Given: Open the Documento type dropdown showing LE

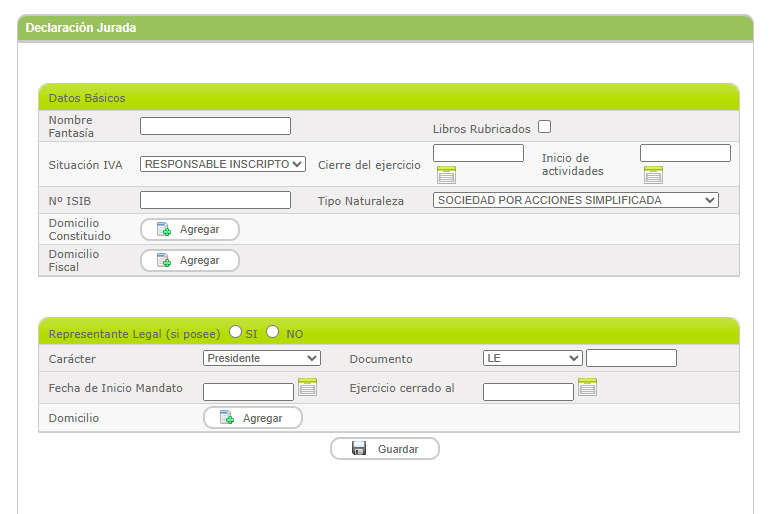Looking at the screenshot, I should (532, 358).
